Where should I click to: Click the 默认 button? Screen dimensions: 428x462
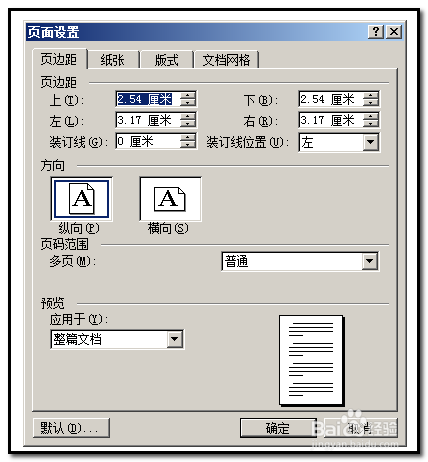(71, 428)
